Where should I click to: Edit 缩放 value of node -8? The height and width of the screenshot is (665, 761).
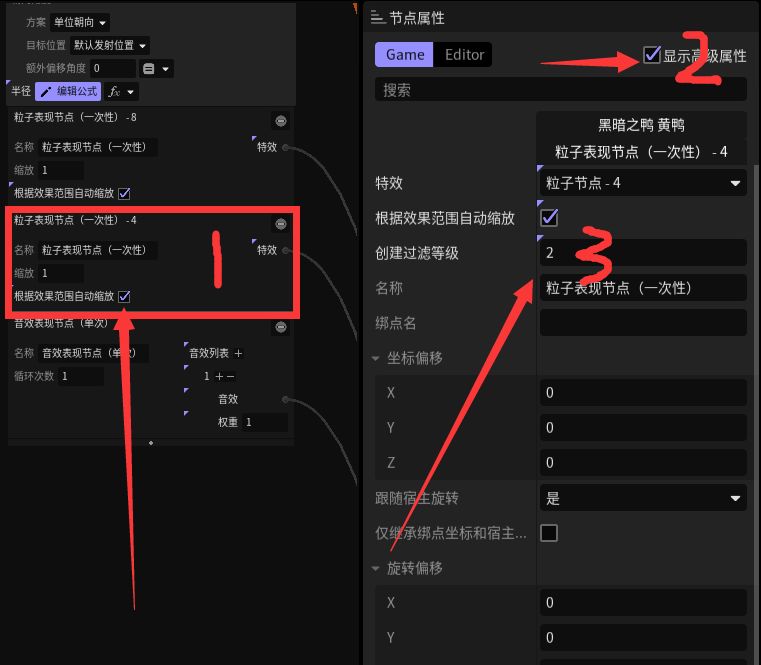[x=61, y=170]
